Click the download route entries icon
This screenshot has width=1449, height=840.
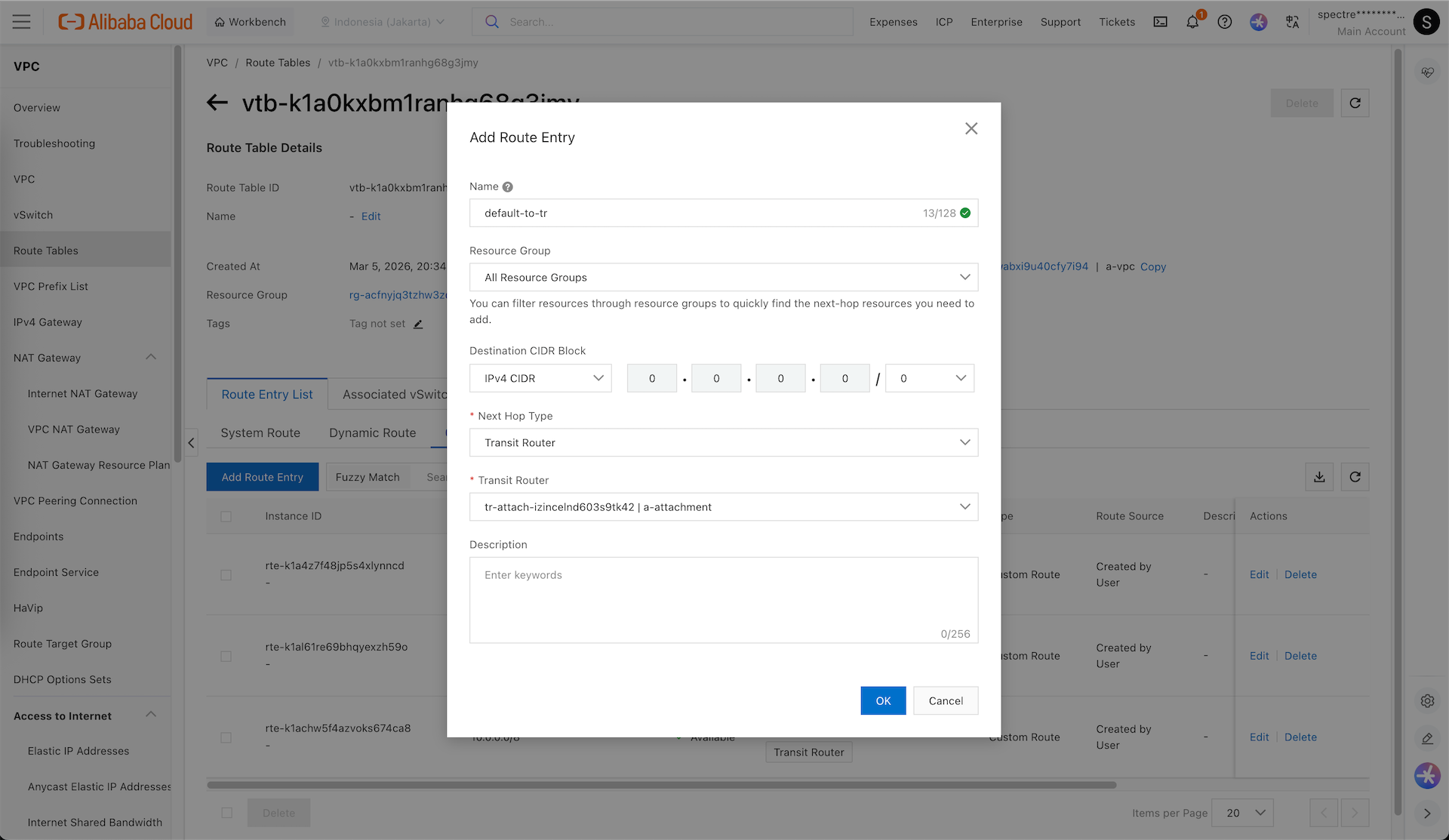click(1319, 477)
